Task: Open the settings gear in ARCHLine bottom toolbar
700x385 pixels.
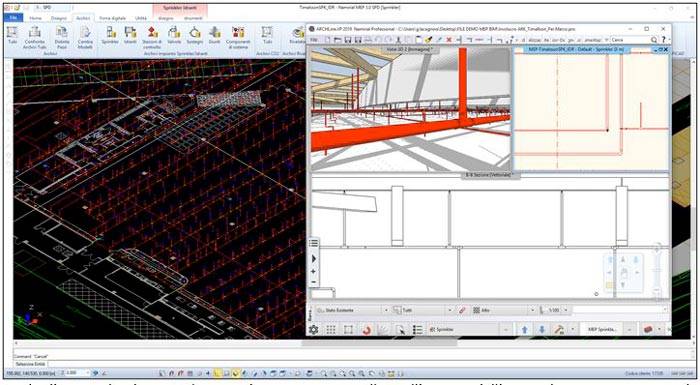Action: [x=314, y=330]
